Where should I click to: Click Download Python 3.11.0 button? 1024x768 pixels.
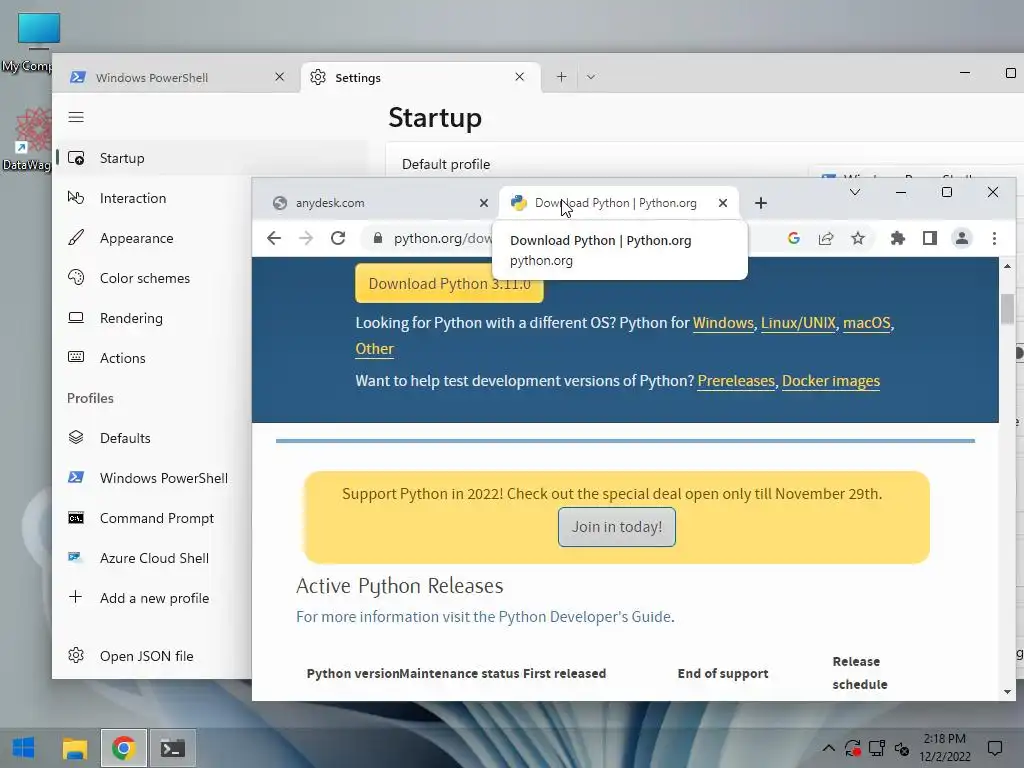click(x=449, y=283)
